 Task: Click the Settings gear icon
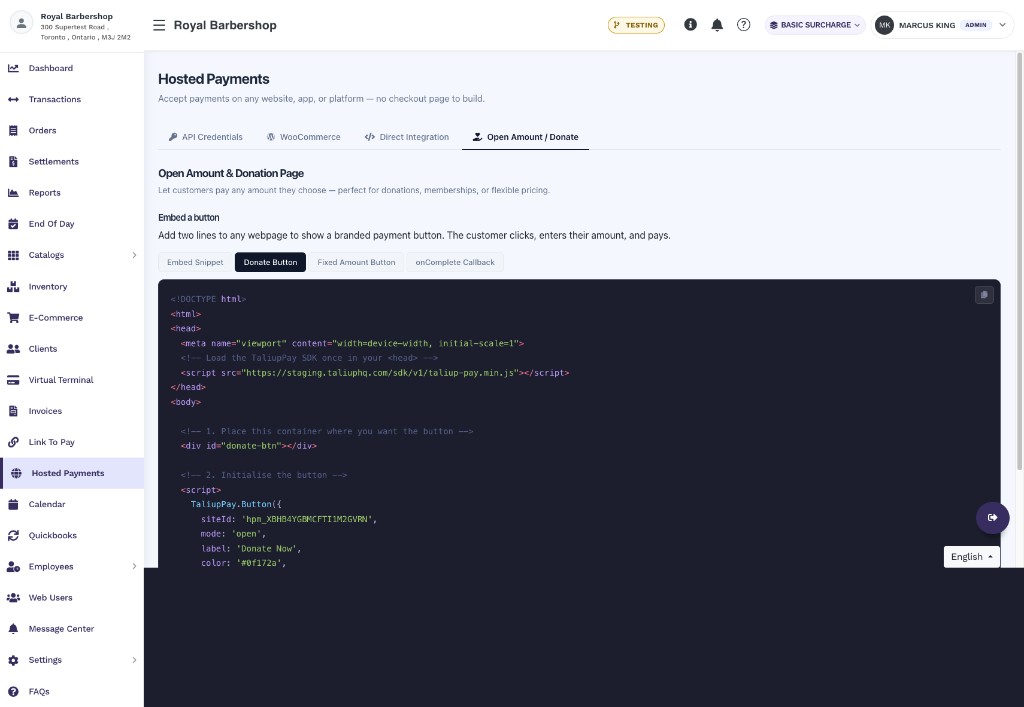[x=13, y=660]
